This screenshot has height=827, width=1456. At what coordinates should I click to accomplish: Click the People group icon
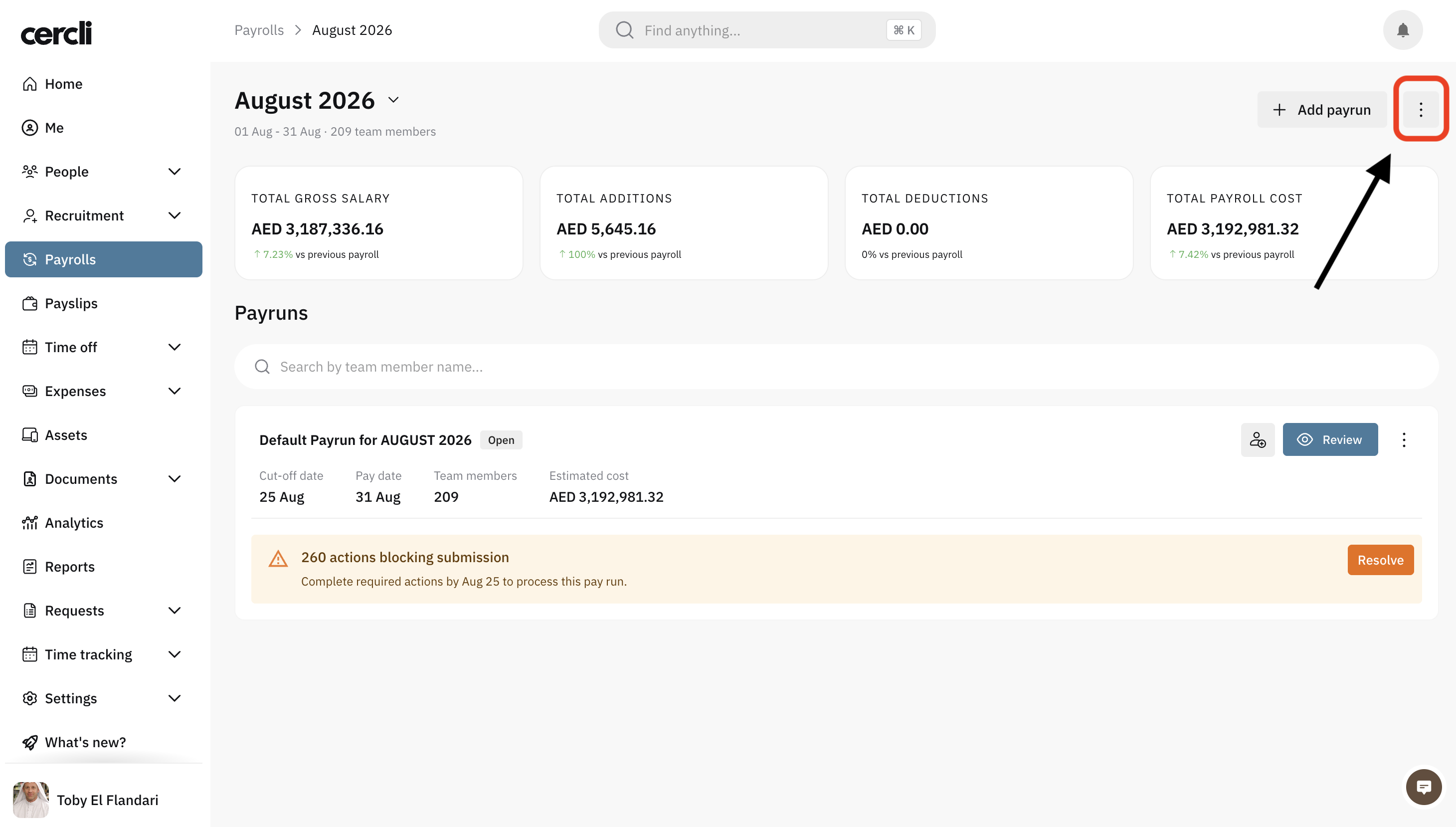[x=30, y=172]
